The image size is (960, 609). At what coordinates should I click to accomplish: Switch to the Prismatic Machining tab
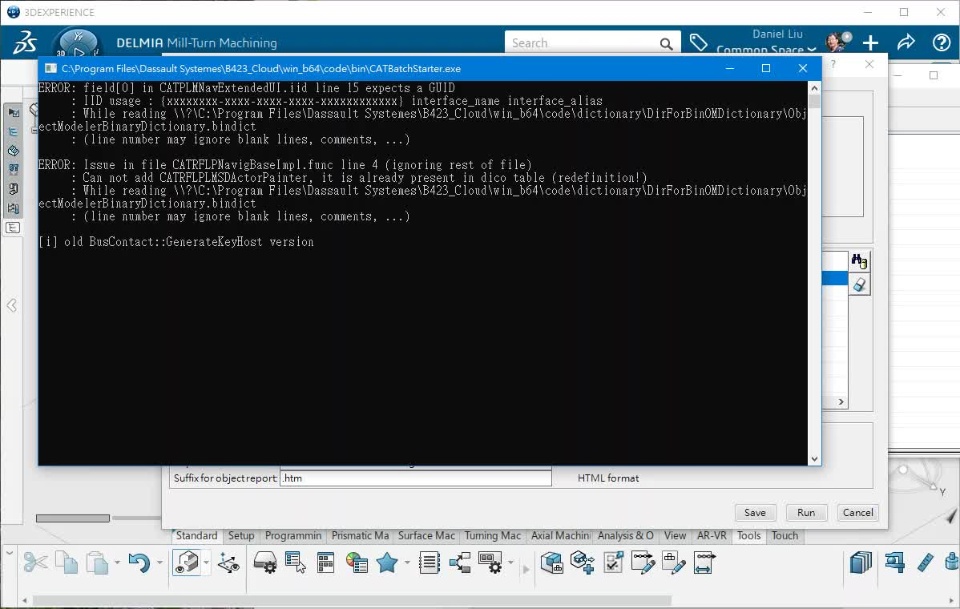(360, 536)
